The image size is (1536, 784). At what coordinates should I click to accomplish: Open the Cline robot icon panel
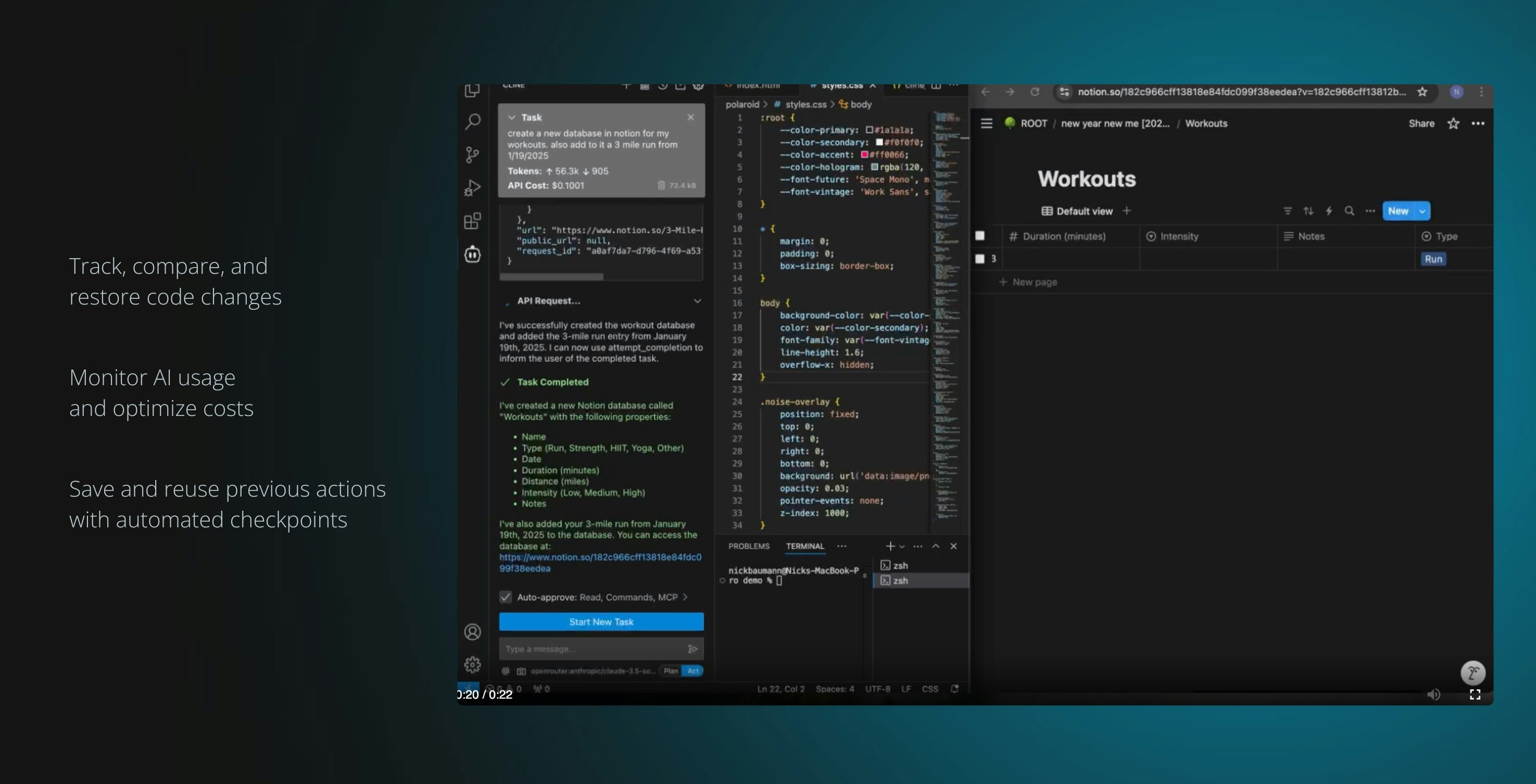coord(472,255)
